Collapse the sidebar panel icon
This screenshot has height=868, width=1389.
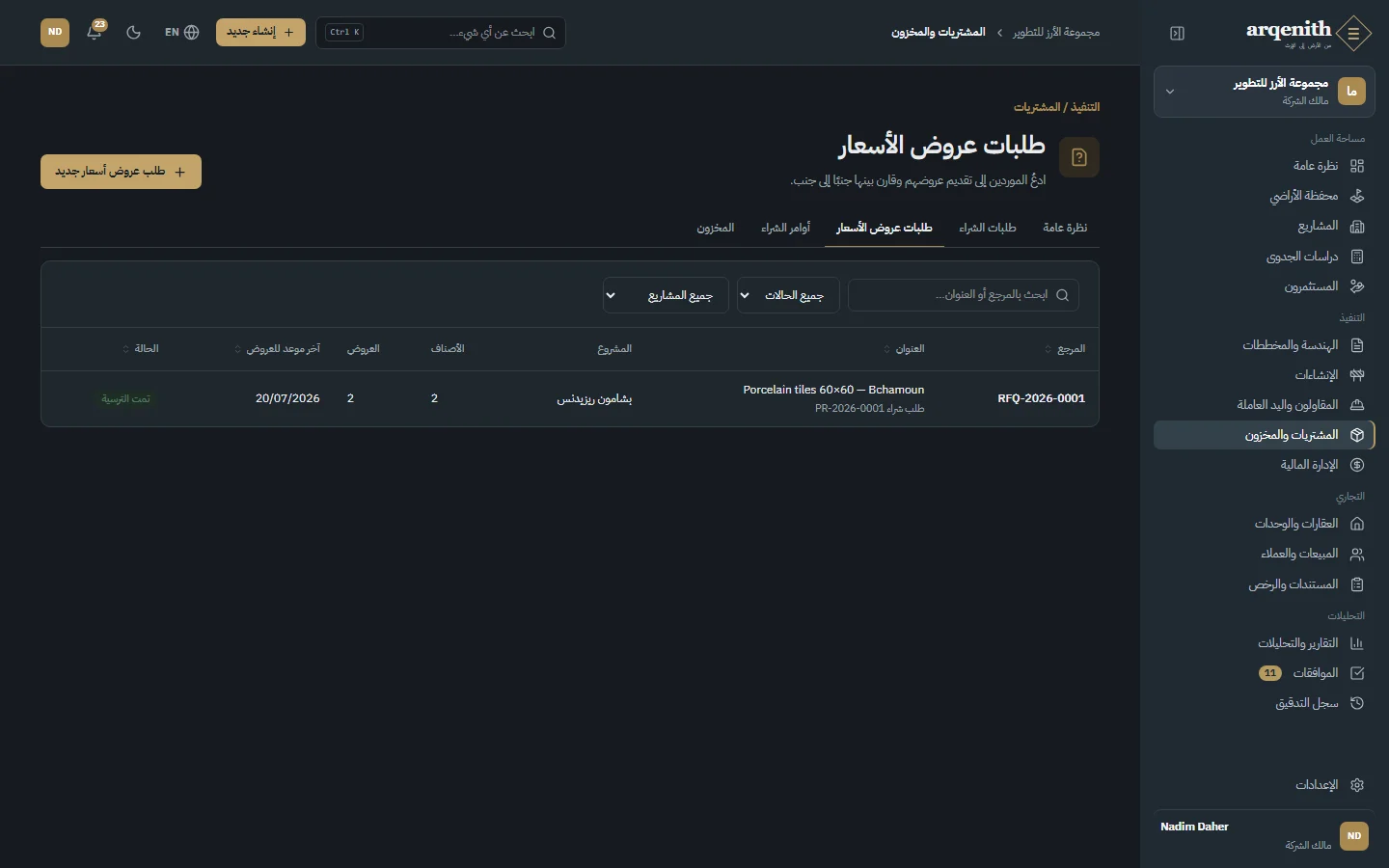click(1177, 33)
